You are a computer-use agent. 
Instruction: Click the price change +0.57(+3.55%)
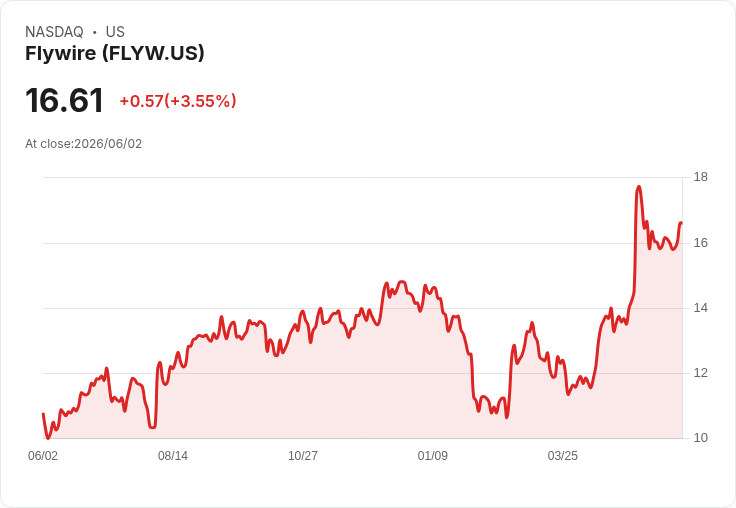[x=178, y=101]
